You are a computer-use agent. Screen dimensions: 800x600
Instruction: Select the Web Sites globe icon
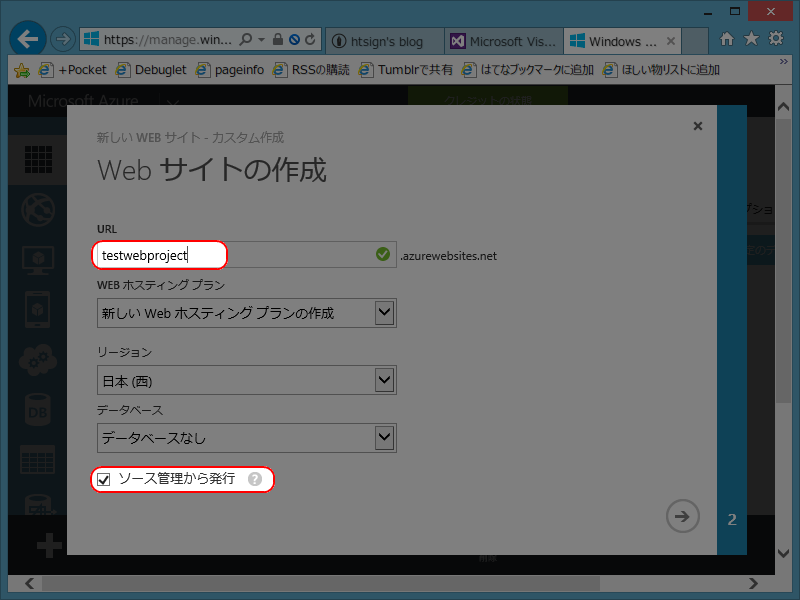38,210
